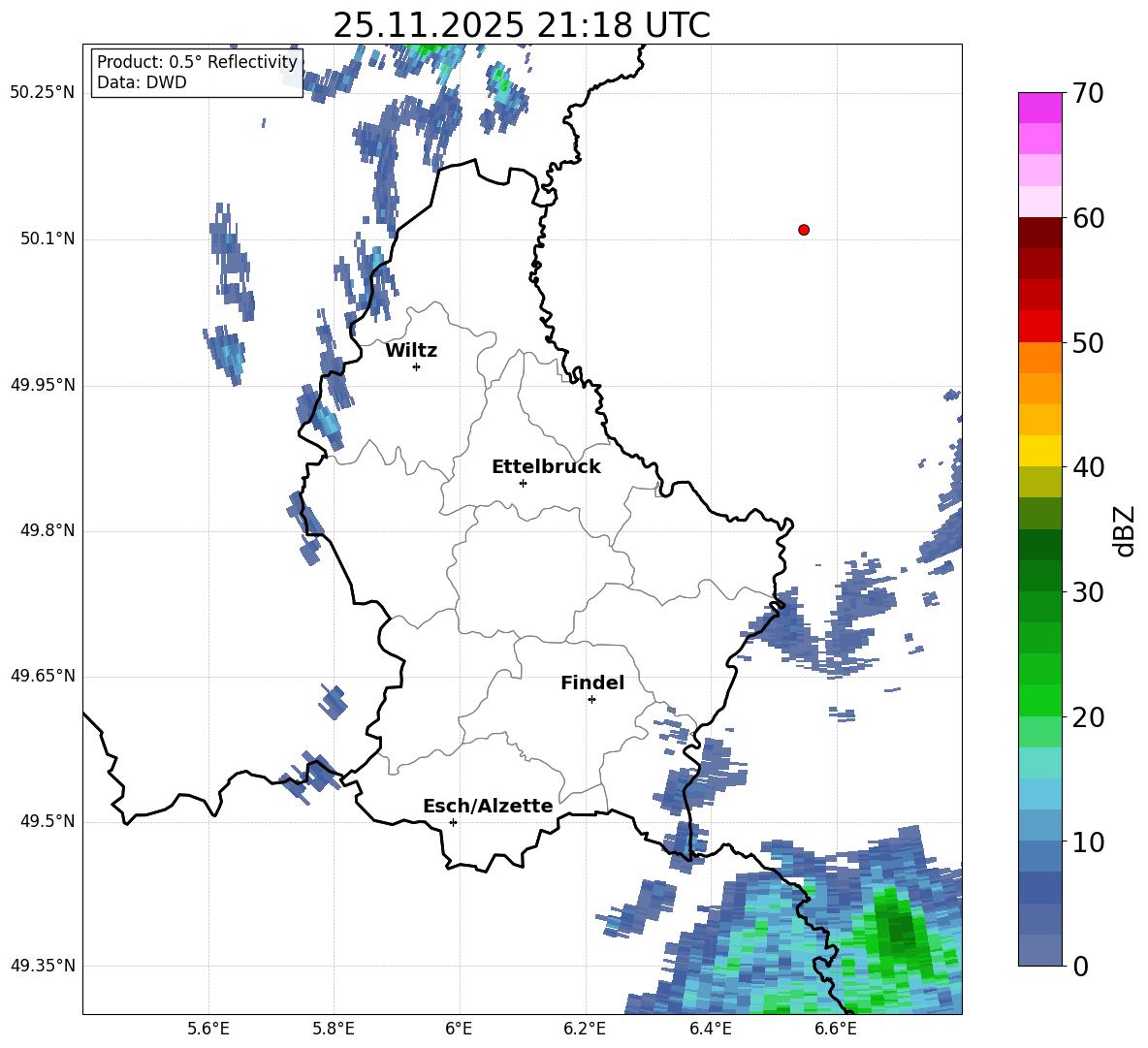Click the darkest green colorbar swatch near 33
The image size is (1148, 1048).
point(1039,545)
